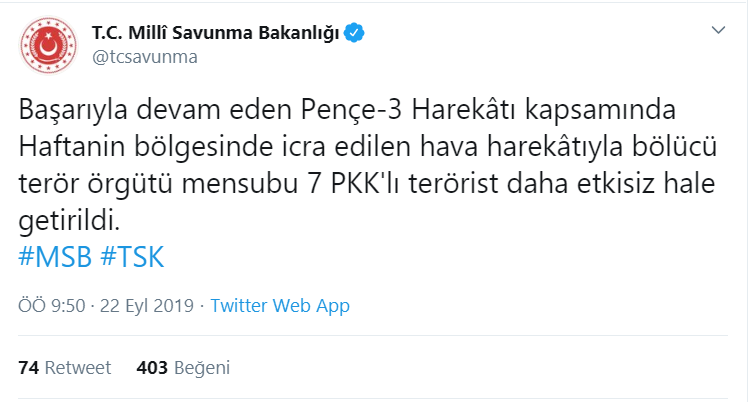View the 74 Retweet list
Image resolution: width=749 pixels, height=402 pixels.
pyautogui.click(x=64, y=368)
